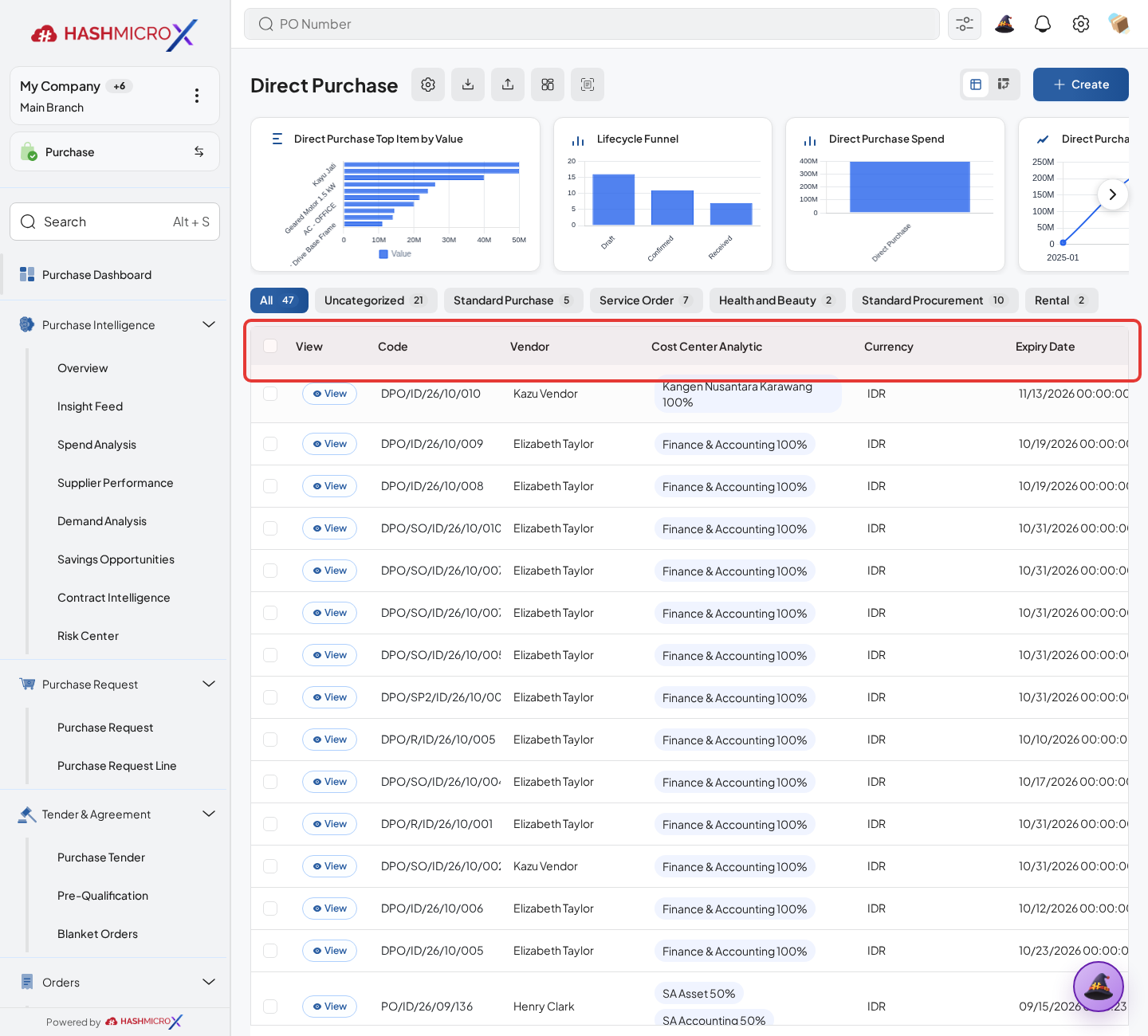This screenshot has width=1148, height=1036.
Task: Click the Orders document icon
Action: tap(27, 982)
